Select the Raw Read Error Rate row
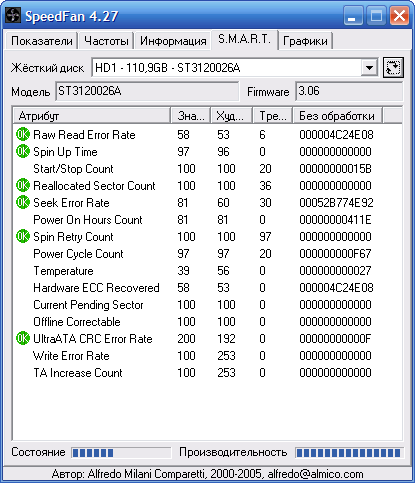415x483 pixels. click(x=207, y=135)
